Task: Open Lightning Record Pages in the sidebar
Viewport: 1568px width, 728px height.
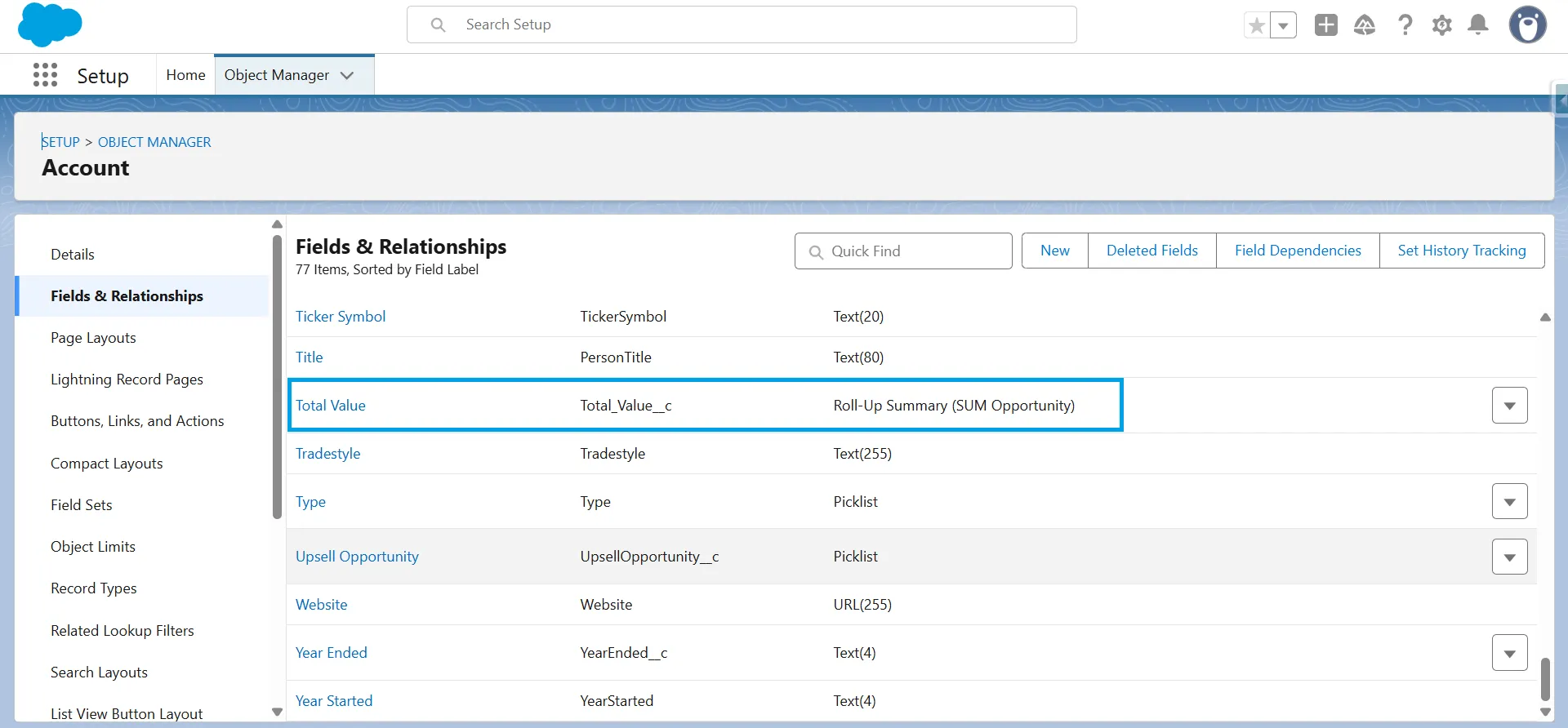Action: [x=127, y=380]
